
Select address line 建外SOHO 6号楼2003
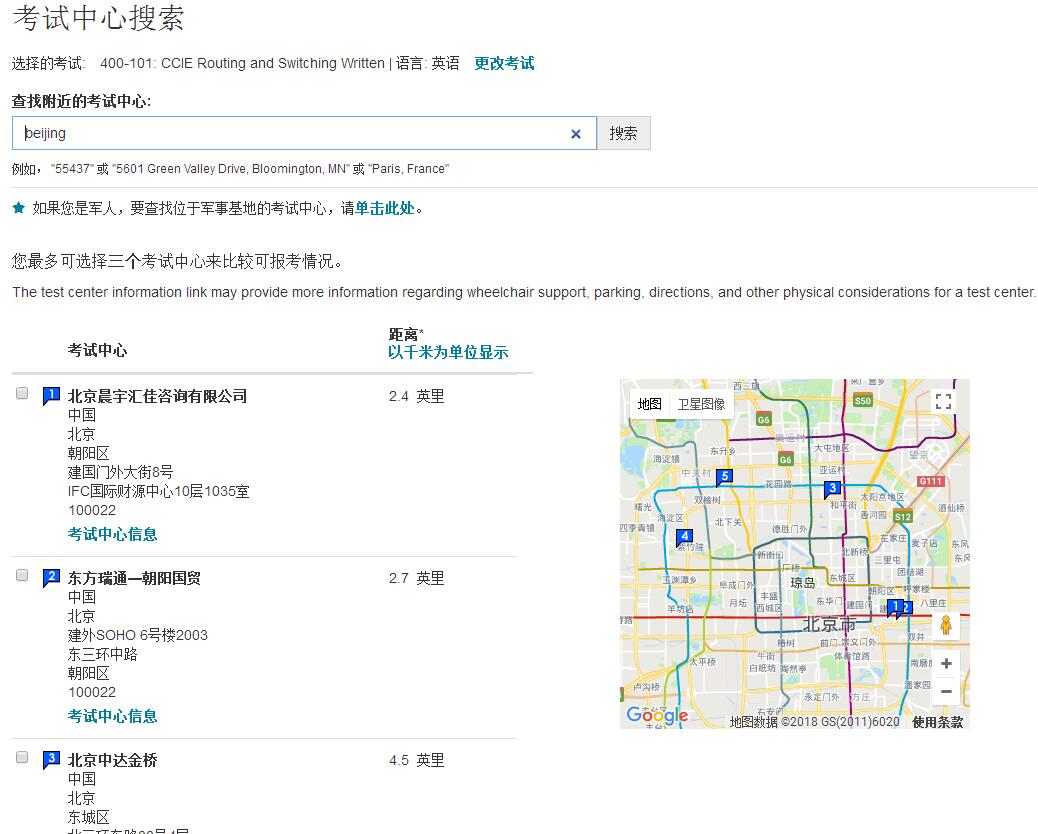pyautogui.click(x=138, y=635)
